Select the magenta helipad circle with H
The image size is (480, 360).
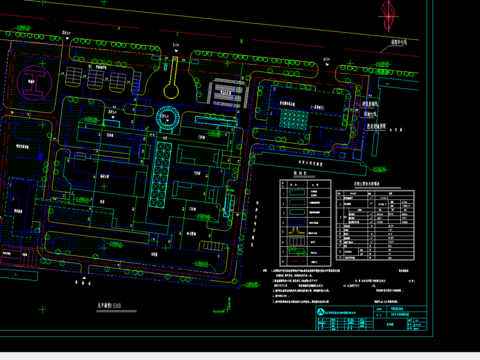[x=34, y=82]
